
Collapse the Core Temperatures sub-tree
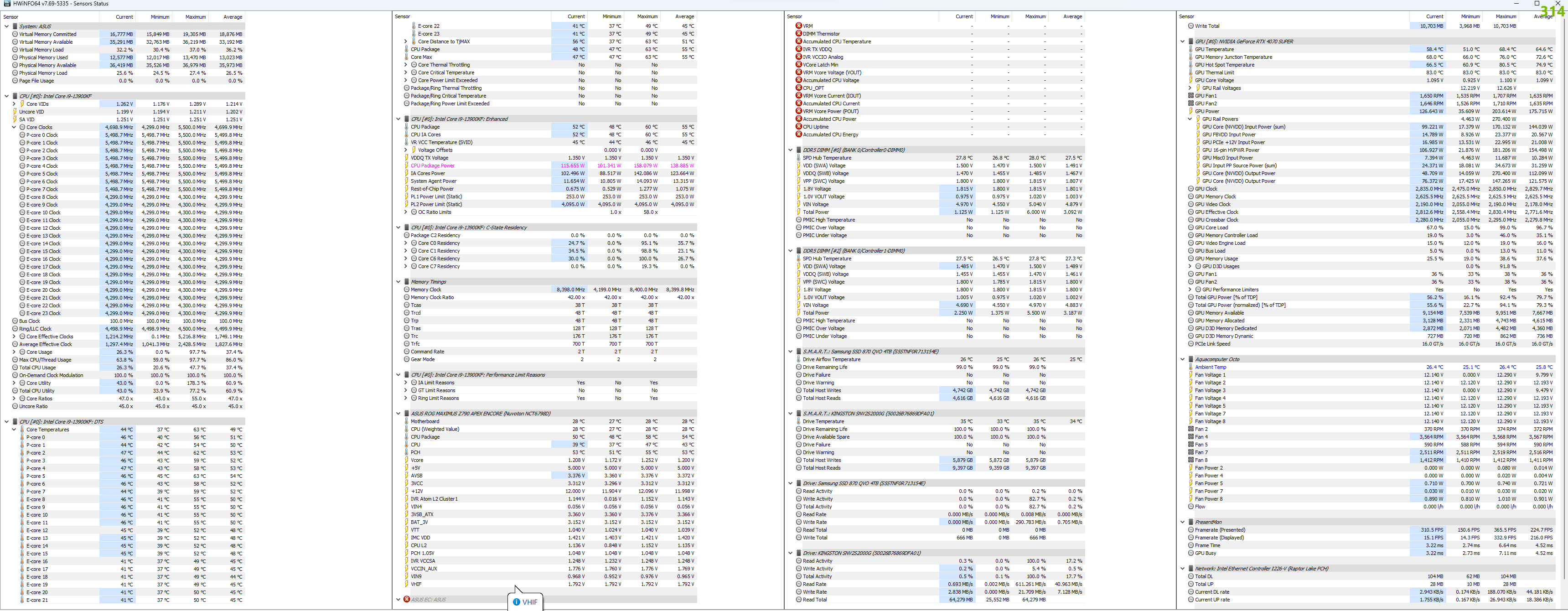14,430
